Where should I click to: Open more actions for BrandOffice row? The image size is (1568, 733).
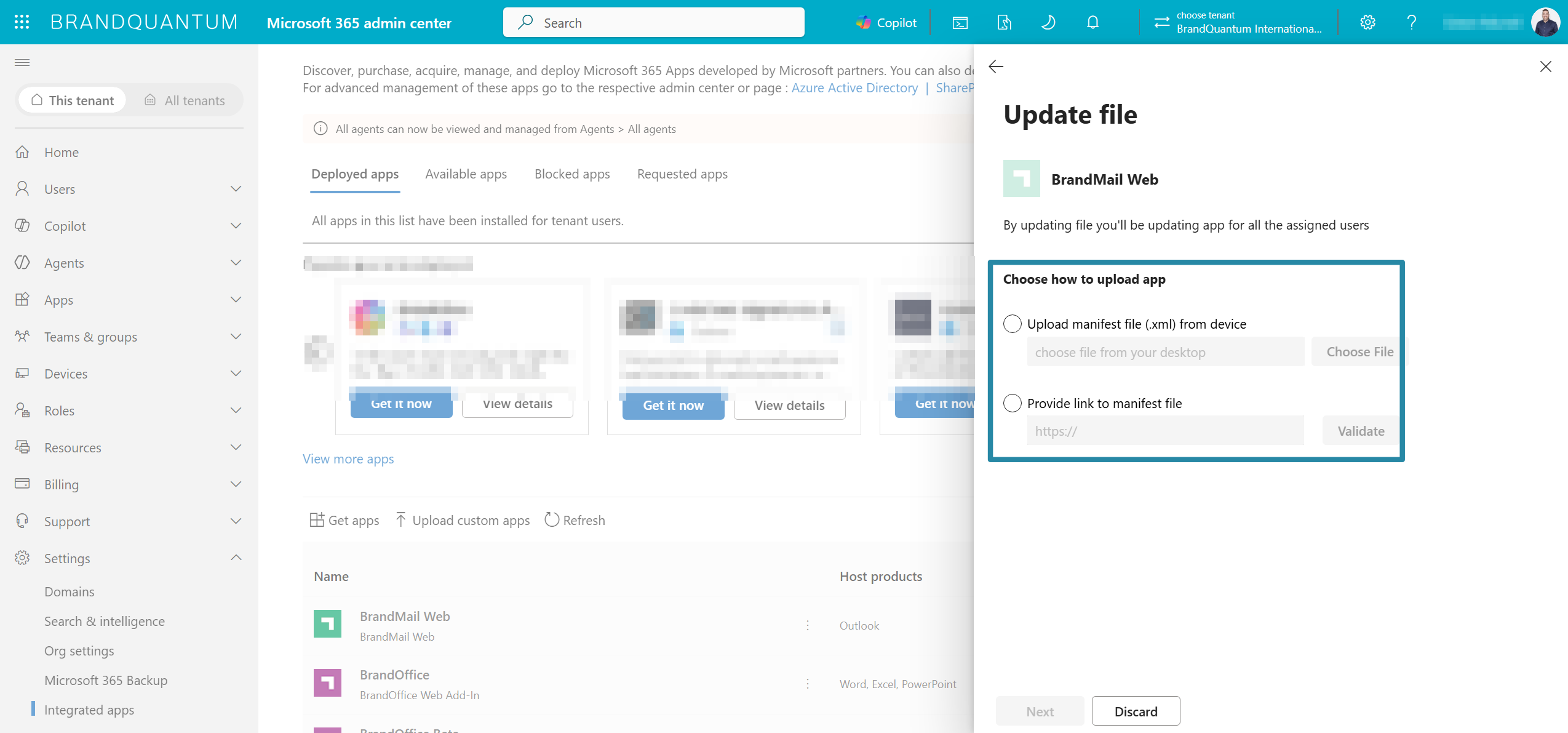click(x=808, y=684)
